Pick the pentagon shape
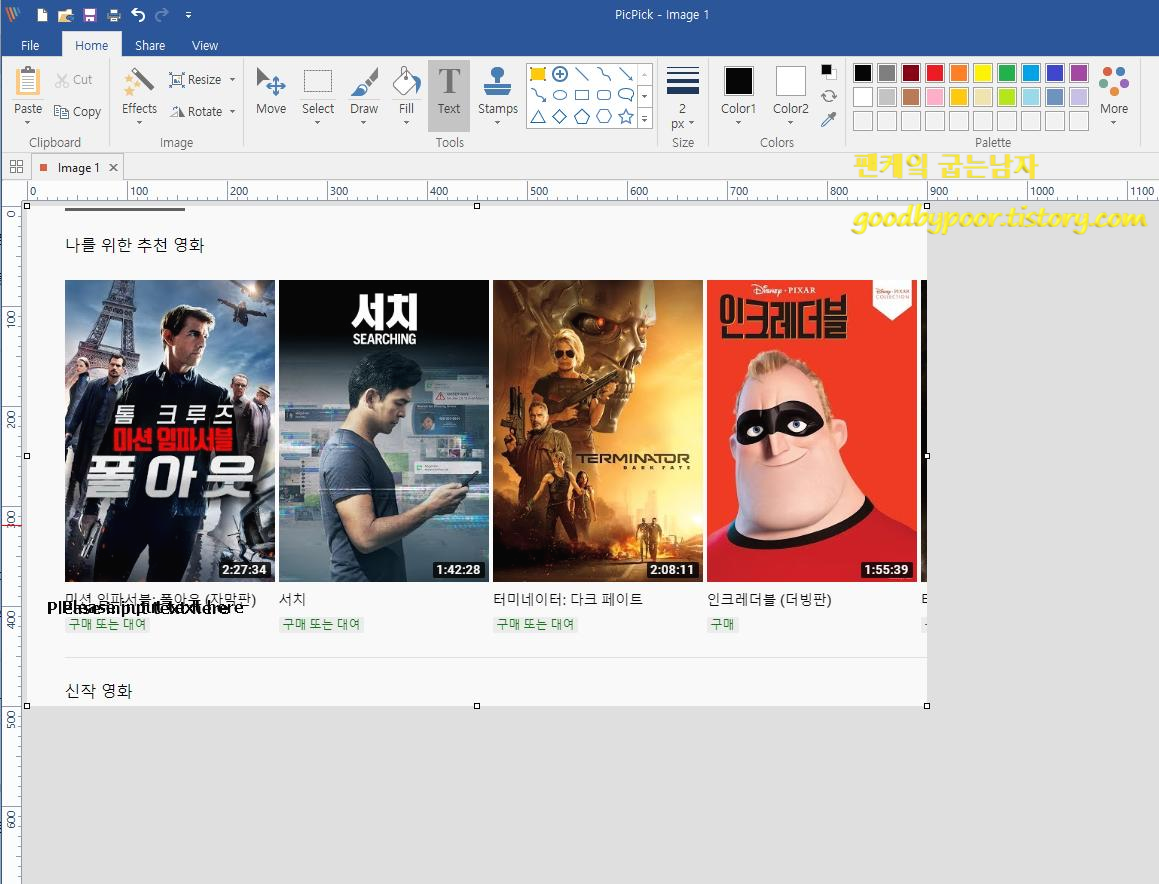This screenshot has height=884, width=1159. tap(582, 117)
